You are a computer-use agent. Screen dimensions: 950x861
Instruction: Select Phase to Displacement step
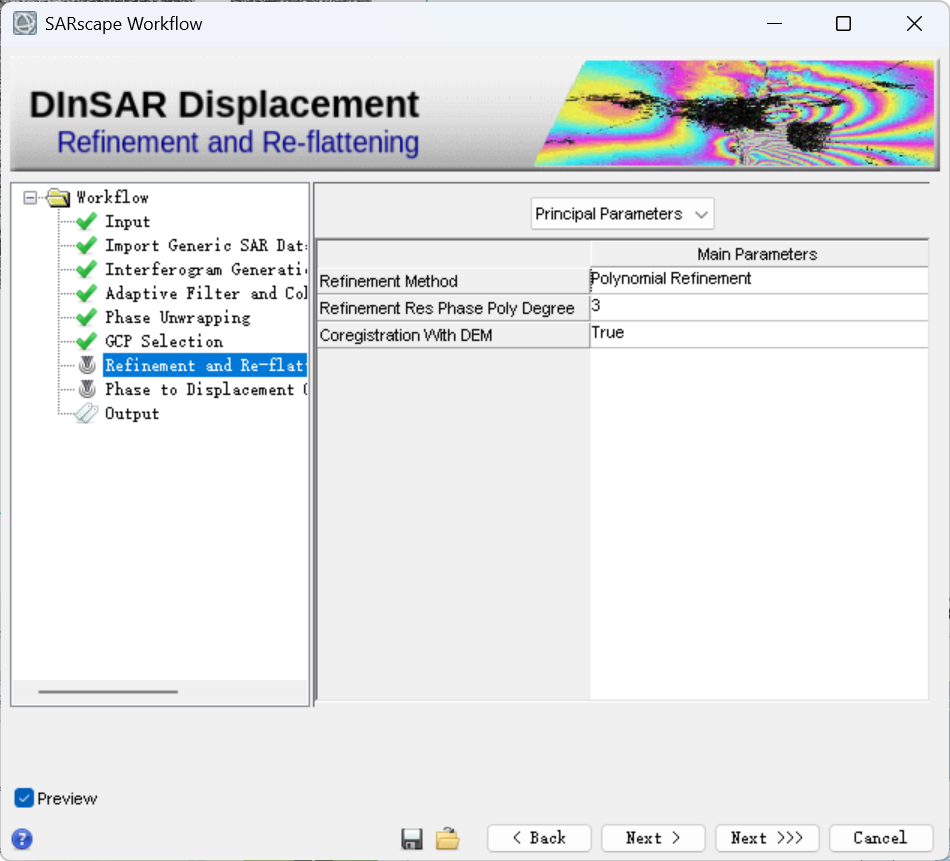206,389
